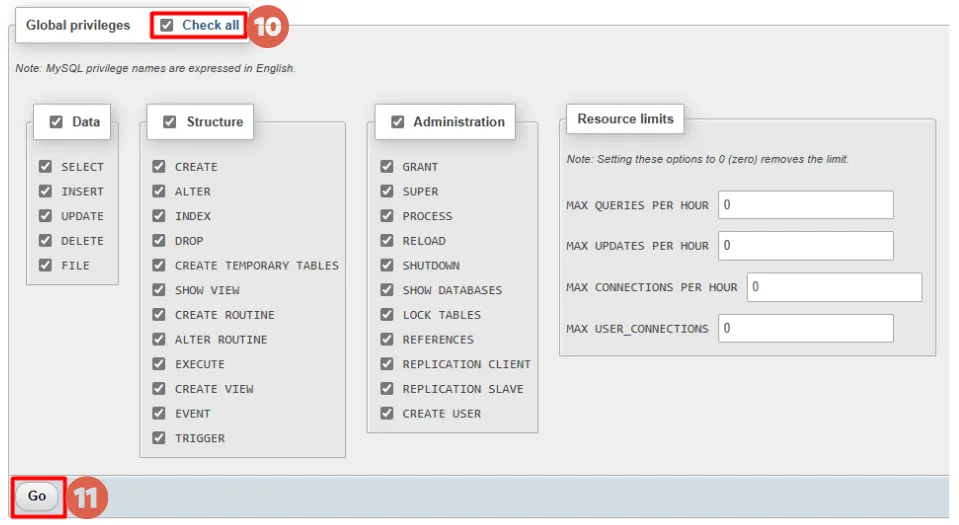This screenshot has height=525, width=959.
Task: Uncheck the RELOAD privilege
Action: 387,240
